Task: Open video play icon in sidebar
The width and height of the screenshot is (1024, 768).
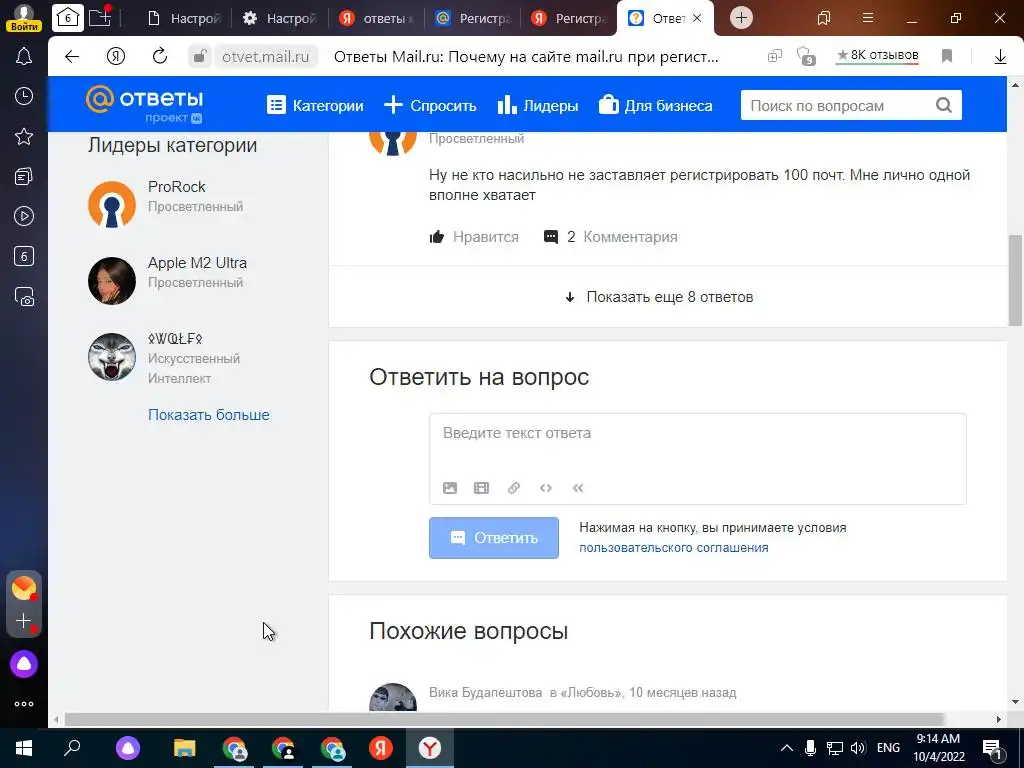Action: click(24, 216)
